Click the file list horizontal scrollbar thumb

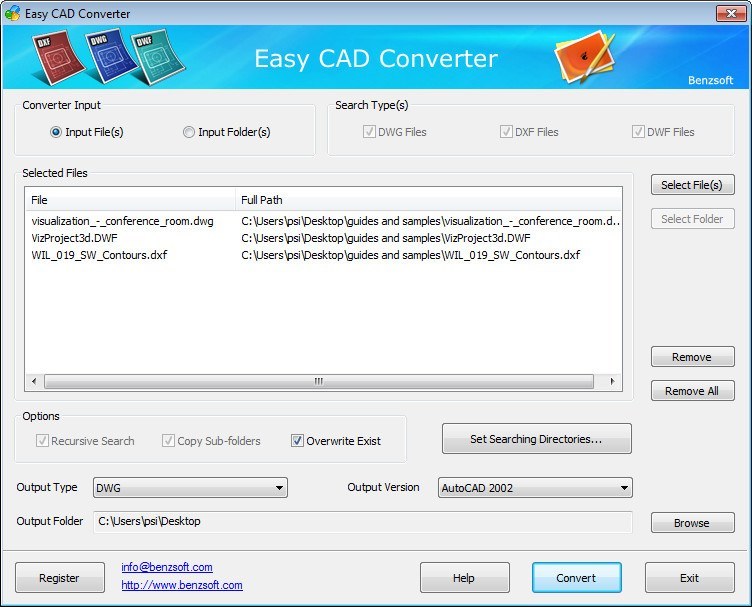pos(319,381)
